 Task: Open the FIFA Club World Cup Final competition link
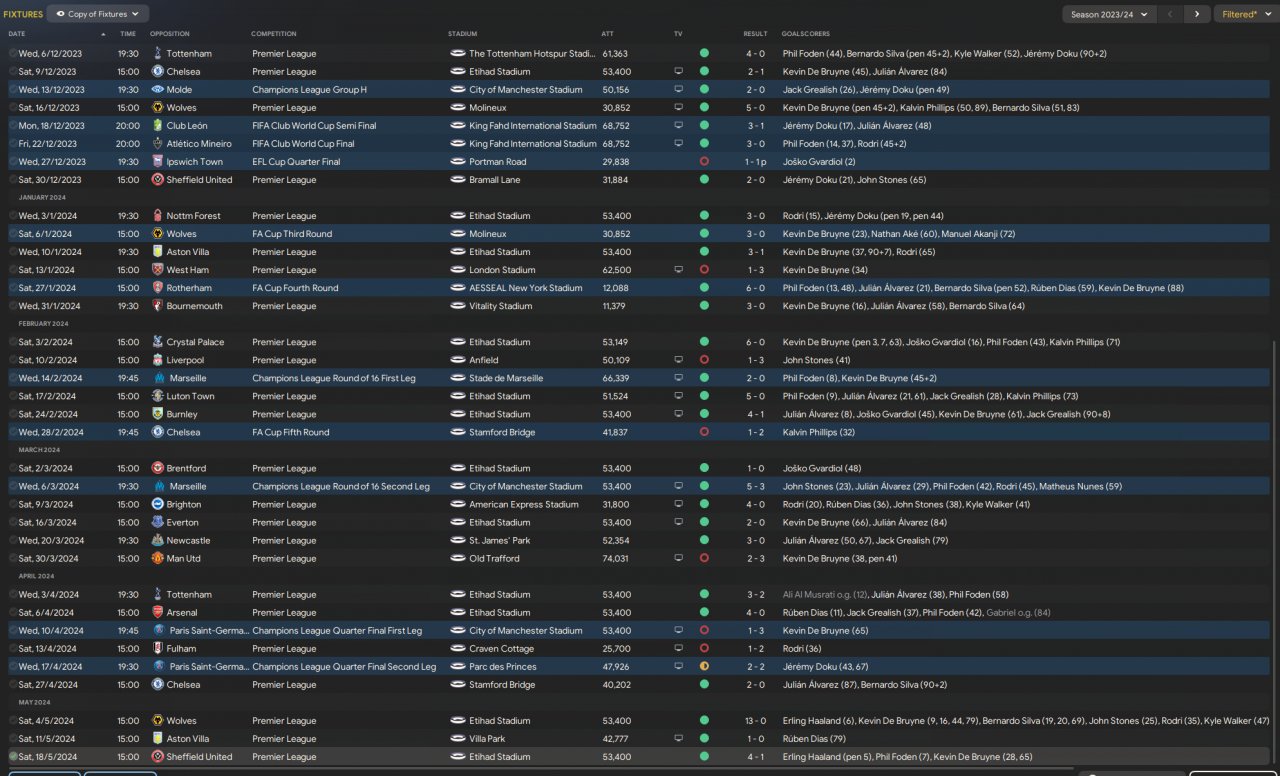point(303,144)
